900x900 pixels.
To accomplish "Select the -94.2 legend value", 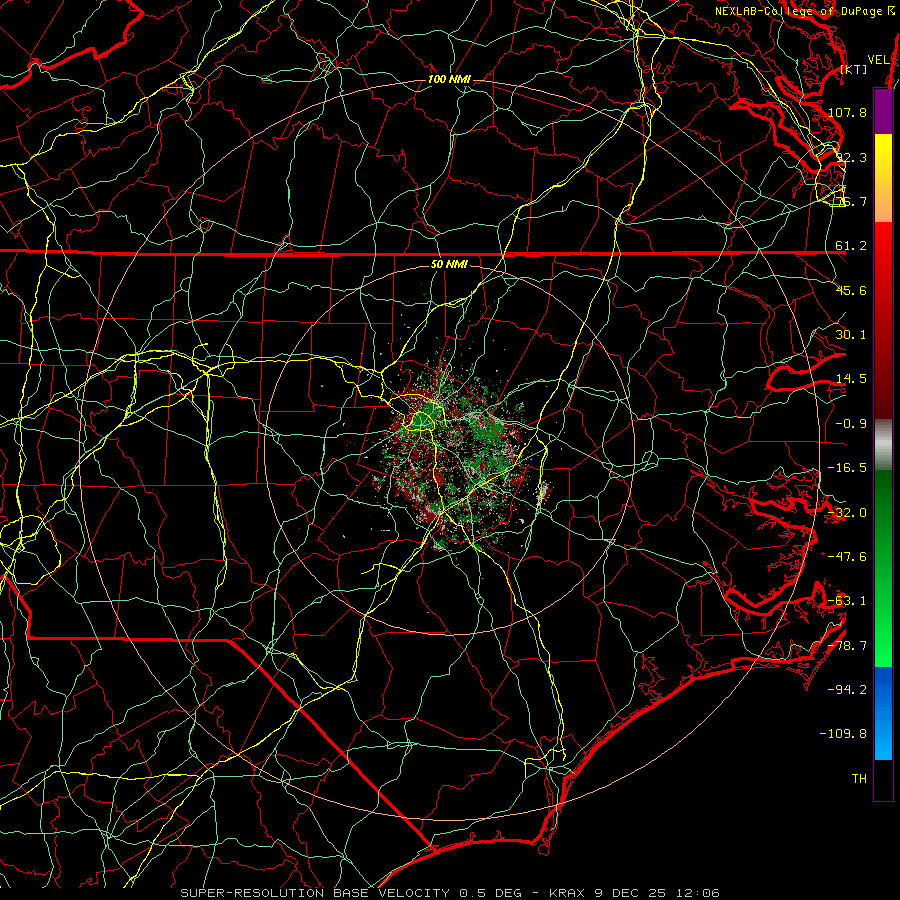I will coord(847,690).
